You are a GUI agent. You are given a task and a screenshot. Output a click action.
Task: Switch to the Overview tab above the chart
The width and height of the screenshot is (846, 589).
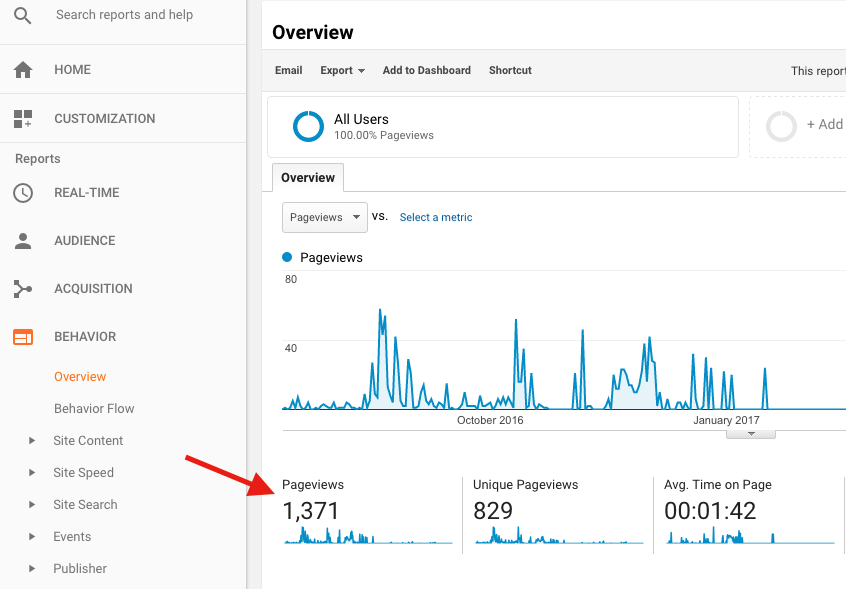pos(307,177)
